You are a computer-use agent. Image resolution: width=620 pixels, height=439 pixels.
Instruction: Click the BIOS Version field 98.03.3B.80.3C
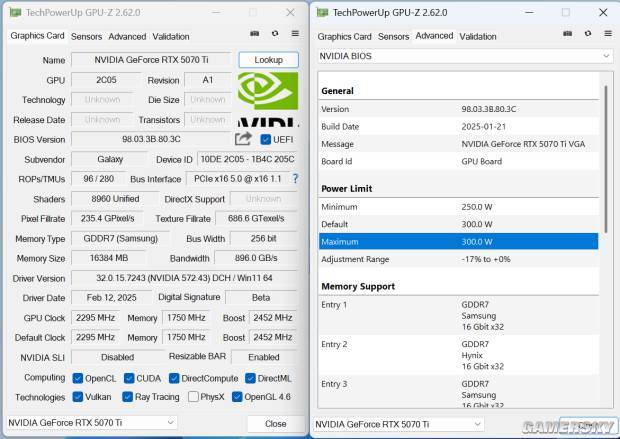[x=151, y=139]
